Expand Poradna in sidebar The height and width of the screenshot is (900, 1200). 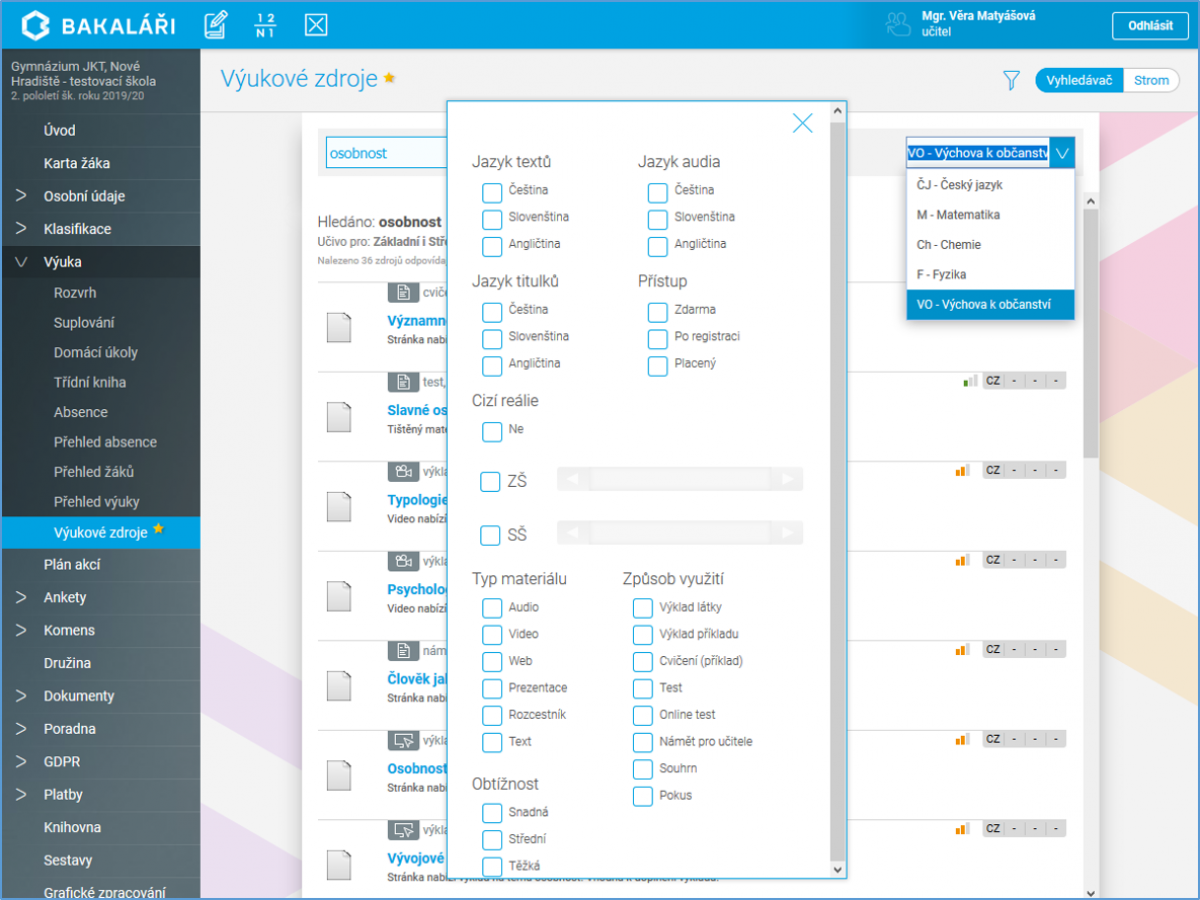(21, 729)
